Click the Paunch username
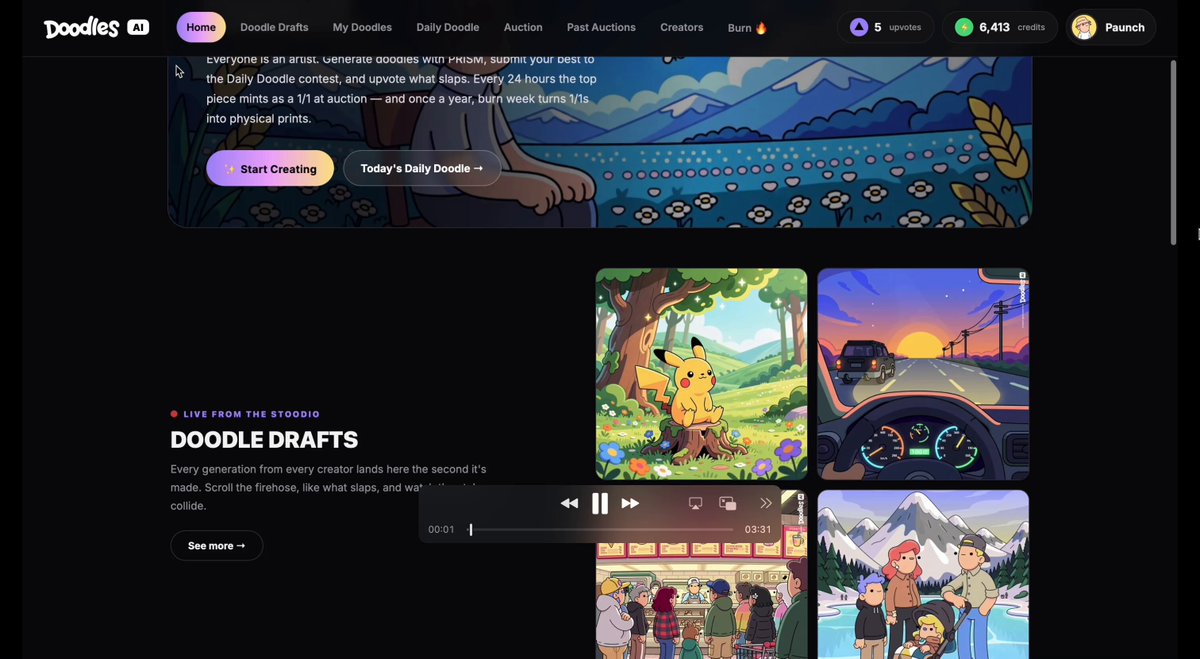The width and height of the screenshot is (1200, 659). pos(1125,27)
